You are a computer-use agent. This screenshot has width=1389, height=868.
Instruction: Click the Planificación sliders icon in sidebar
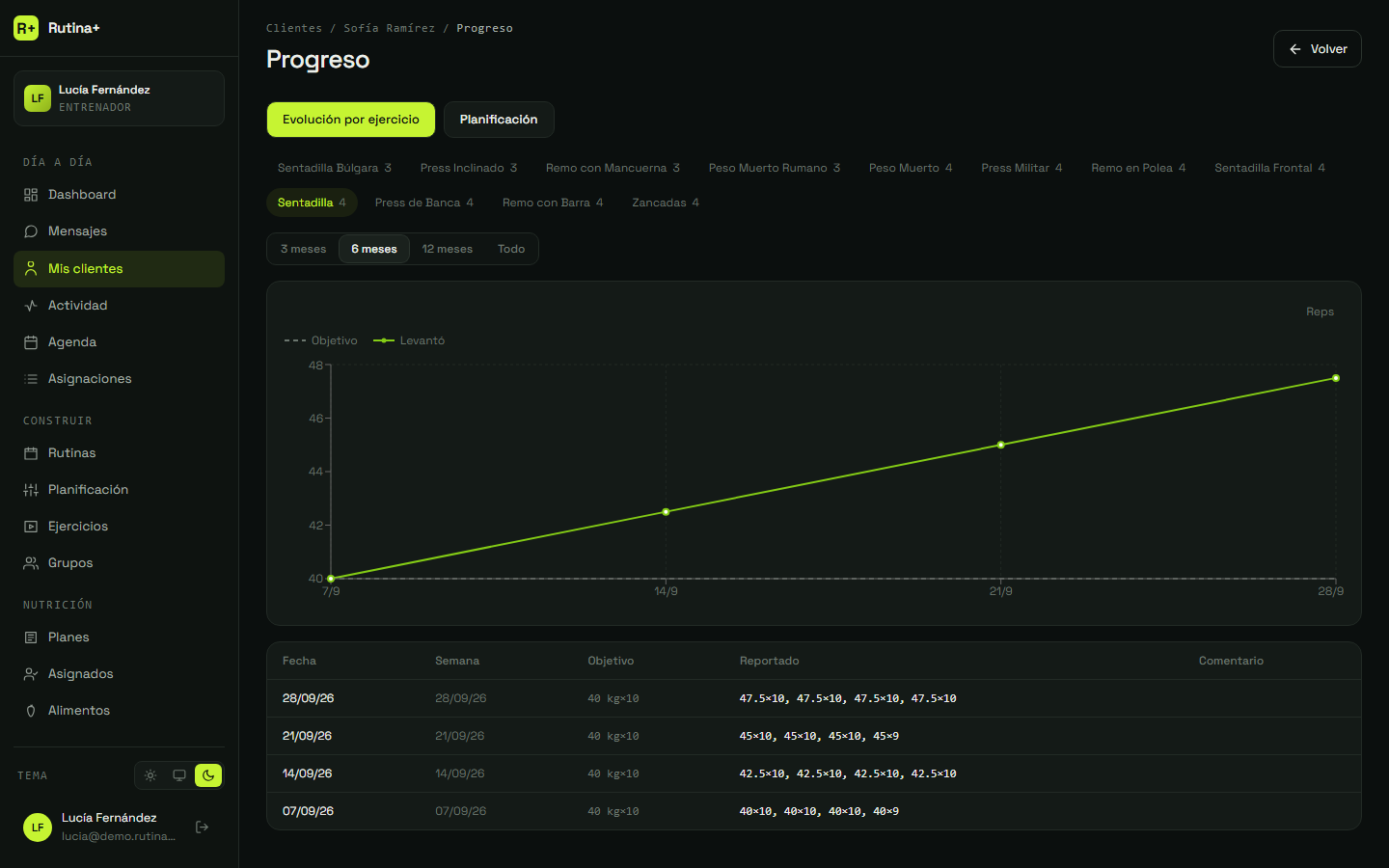(31, 490)
